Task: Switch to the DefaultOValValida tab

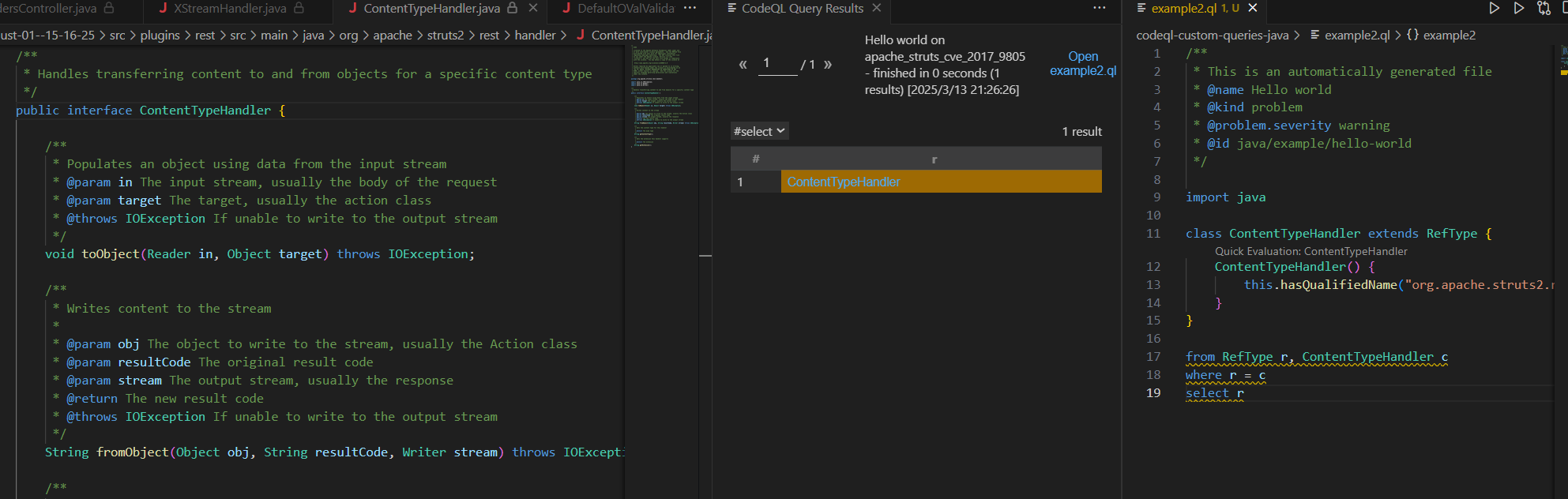Action: [625, 8]
